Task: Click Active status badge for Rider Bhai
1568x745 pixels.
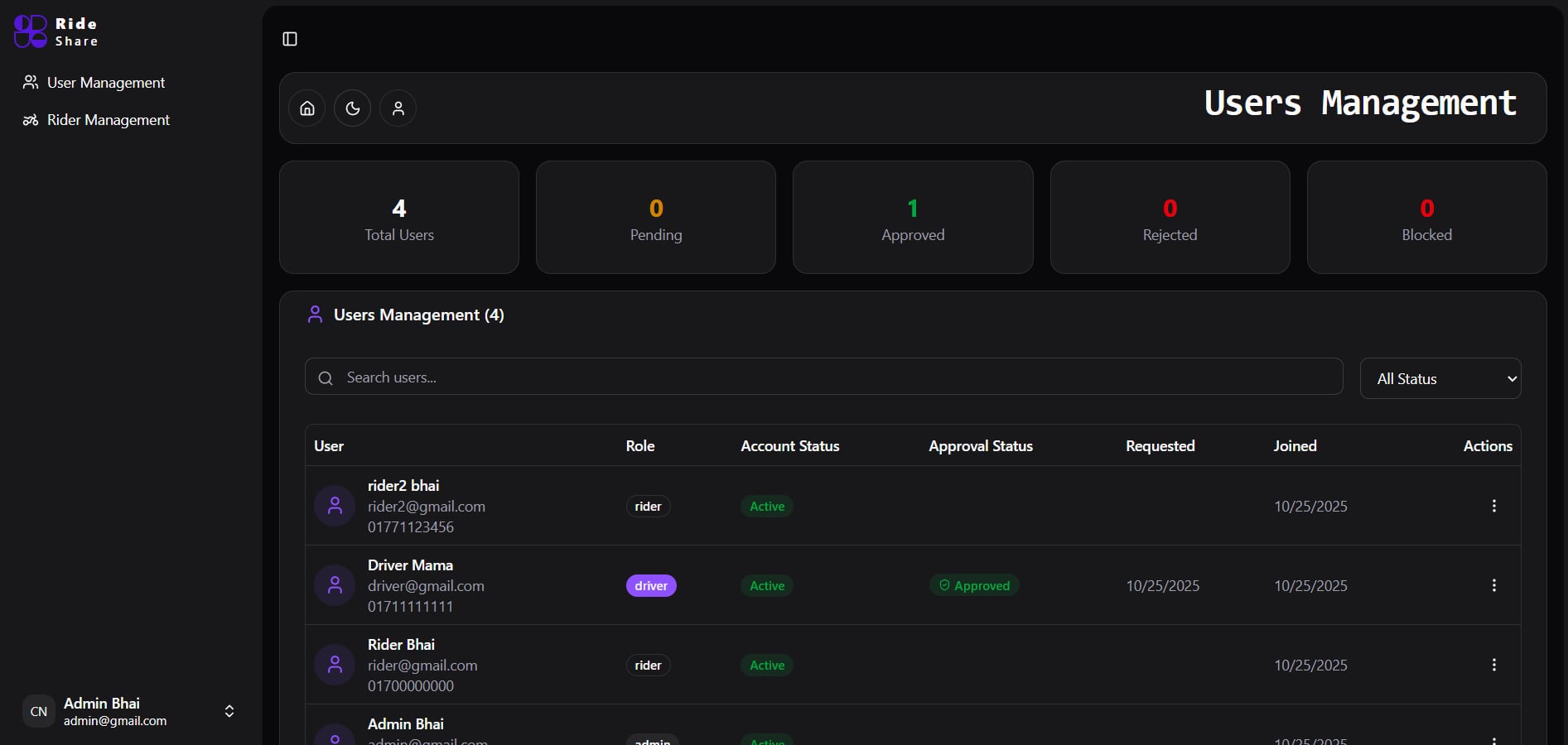Action: (x=767, y=666)
